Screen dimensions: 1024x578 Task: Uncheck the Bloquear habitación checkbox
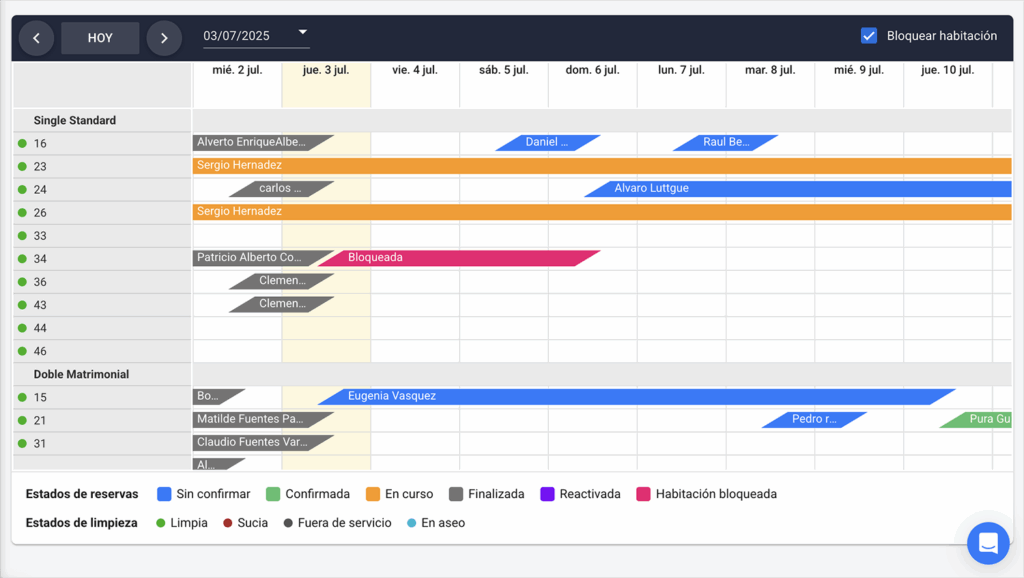pyautogui.click(x=868, y=36)
